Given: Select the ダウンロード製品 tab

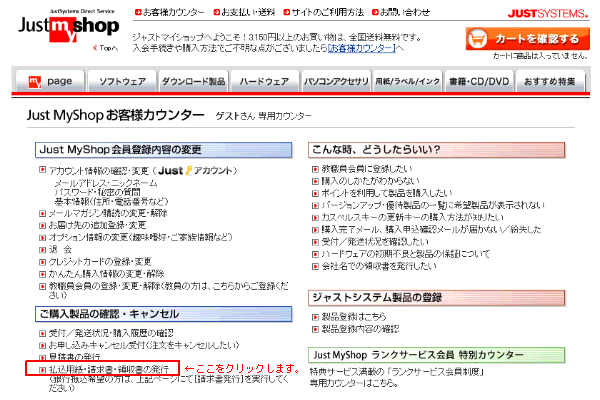Looking at the screenshot, I should (194, 81).
